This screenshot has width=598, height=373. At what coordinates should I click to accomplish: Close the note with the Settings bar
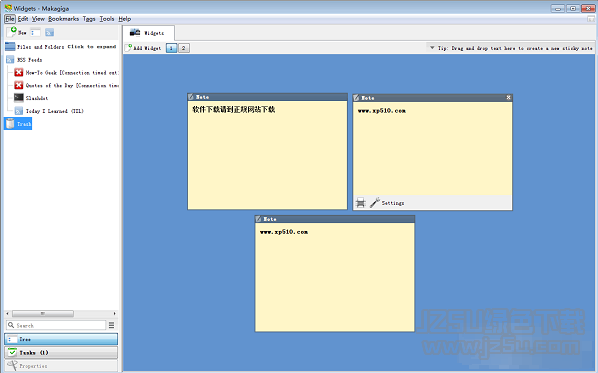pos(508,98)
